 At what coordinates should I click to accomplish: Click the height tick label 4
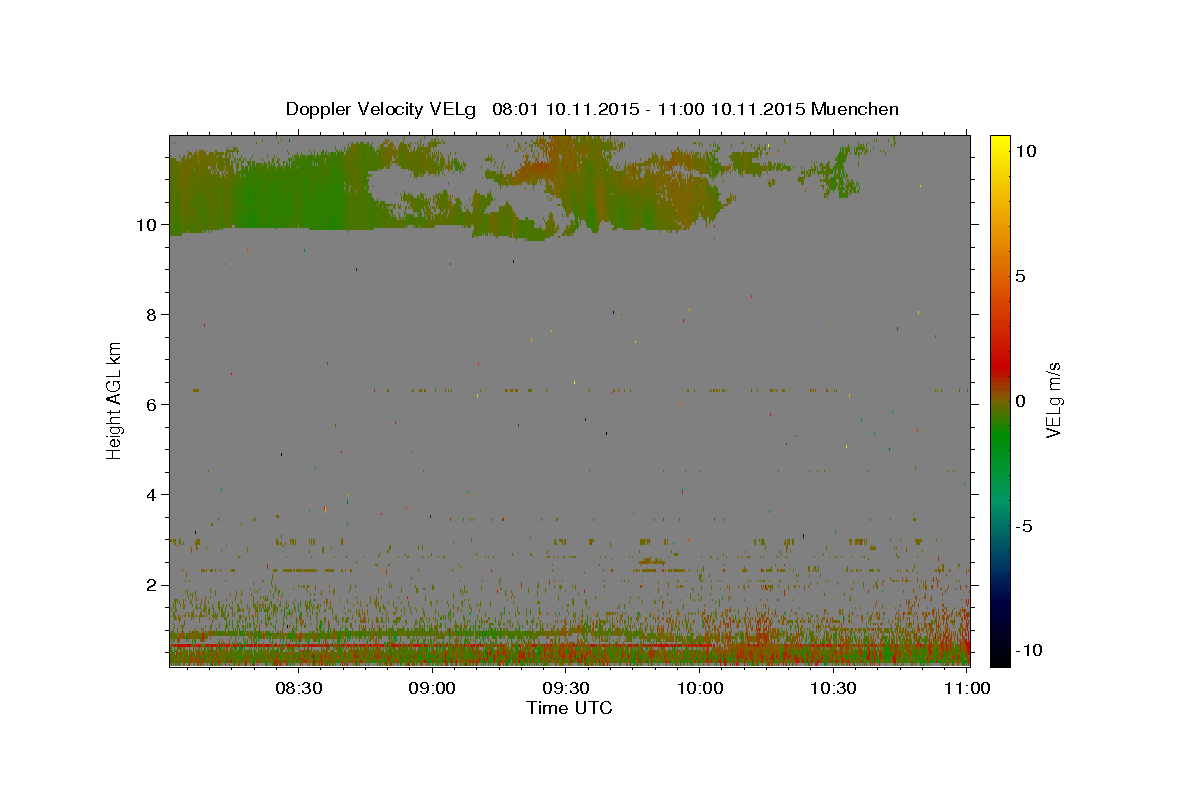(153, 495)
